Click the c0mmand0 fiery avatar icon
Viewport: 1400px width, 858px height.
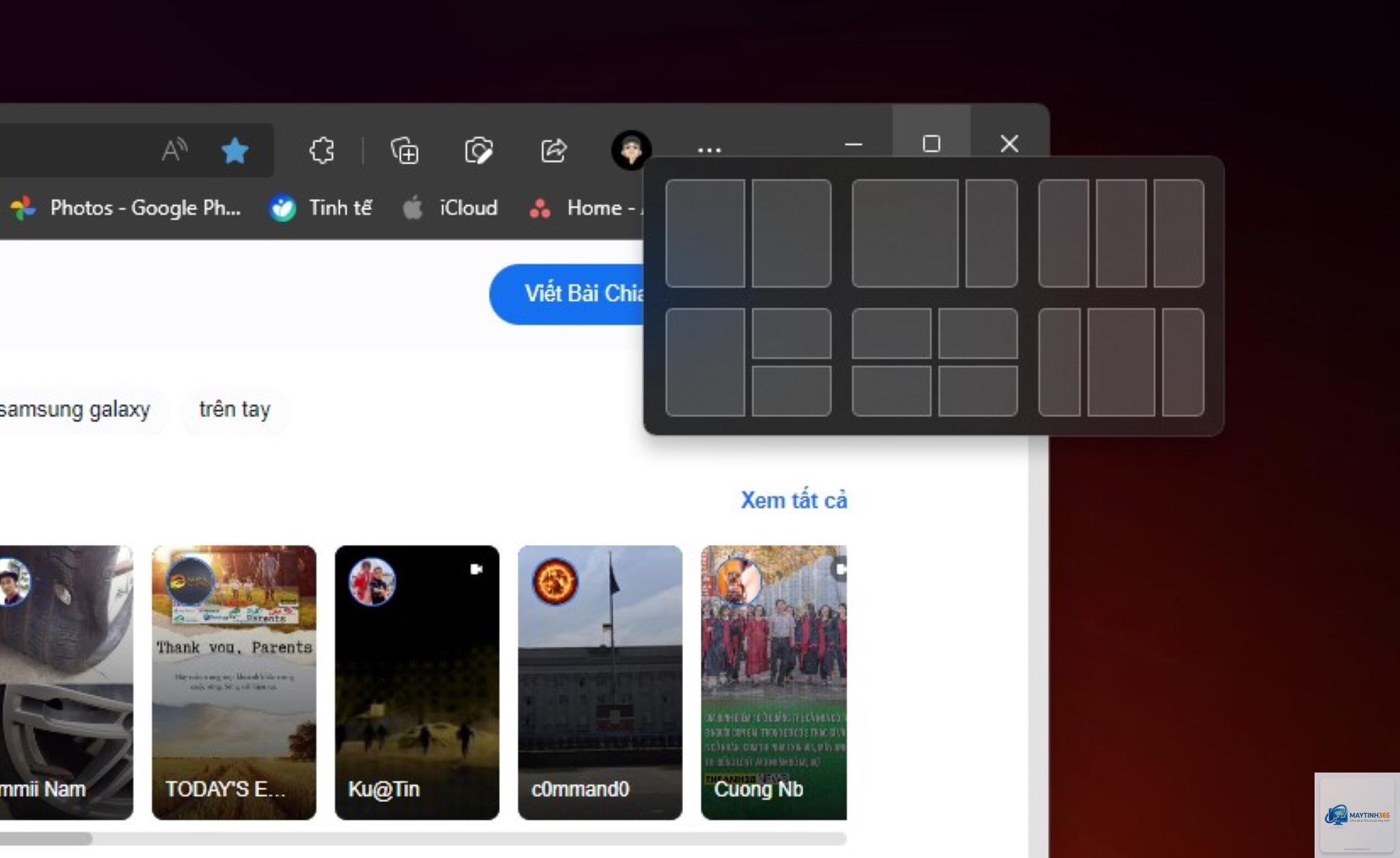click(555, 582)
